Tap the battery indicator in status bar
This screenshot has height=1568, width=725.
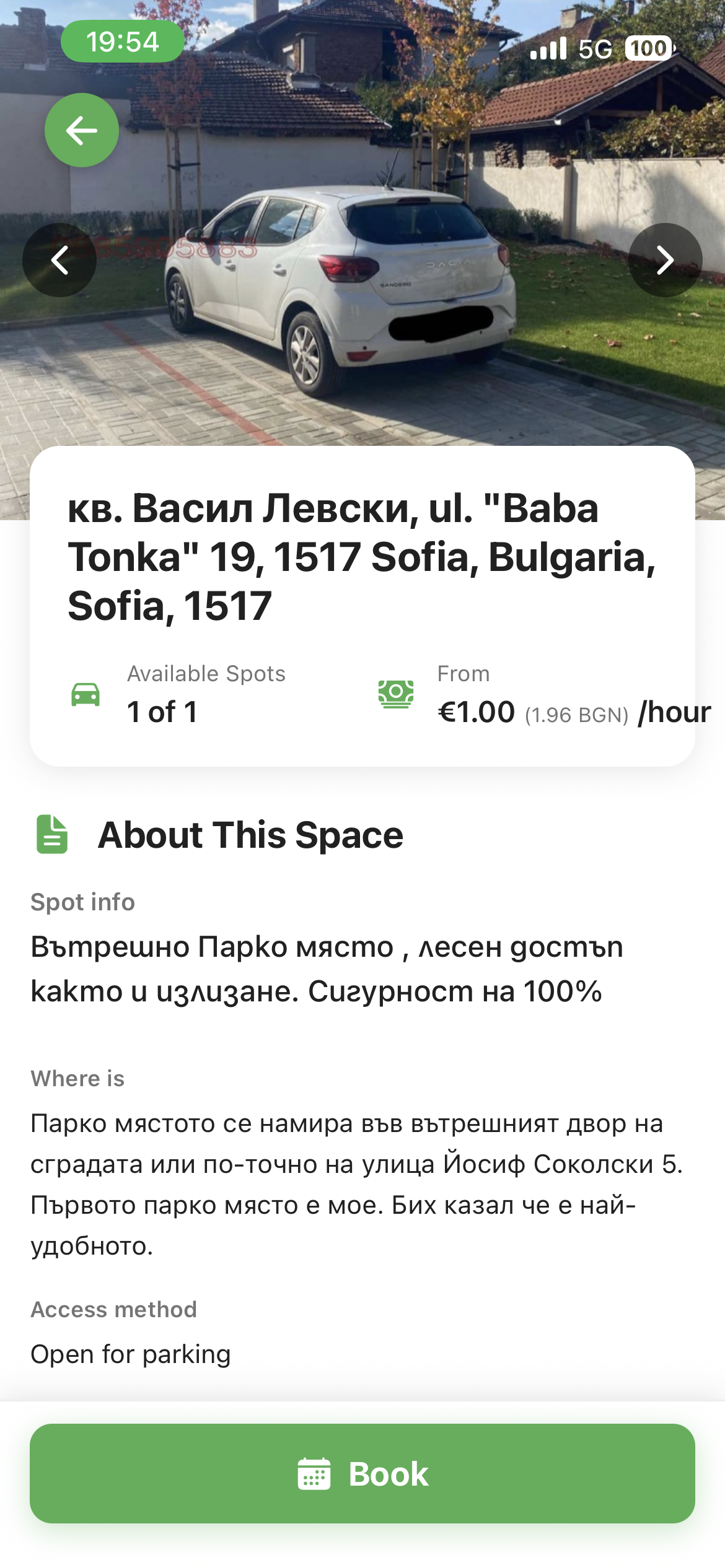tap(649, 48)
